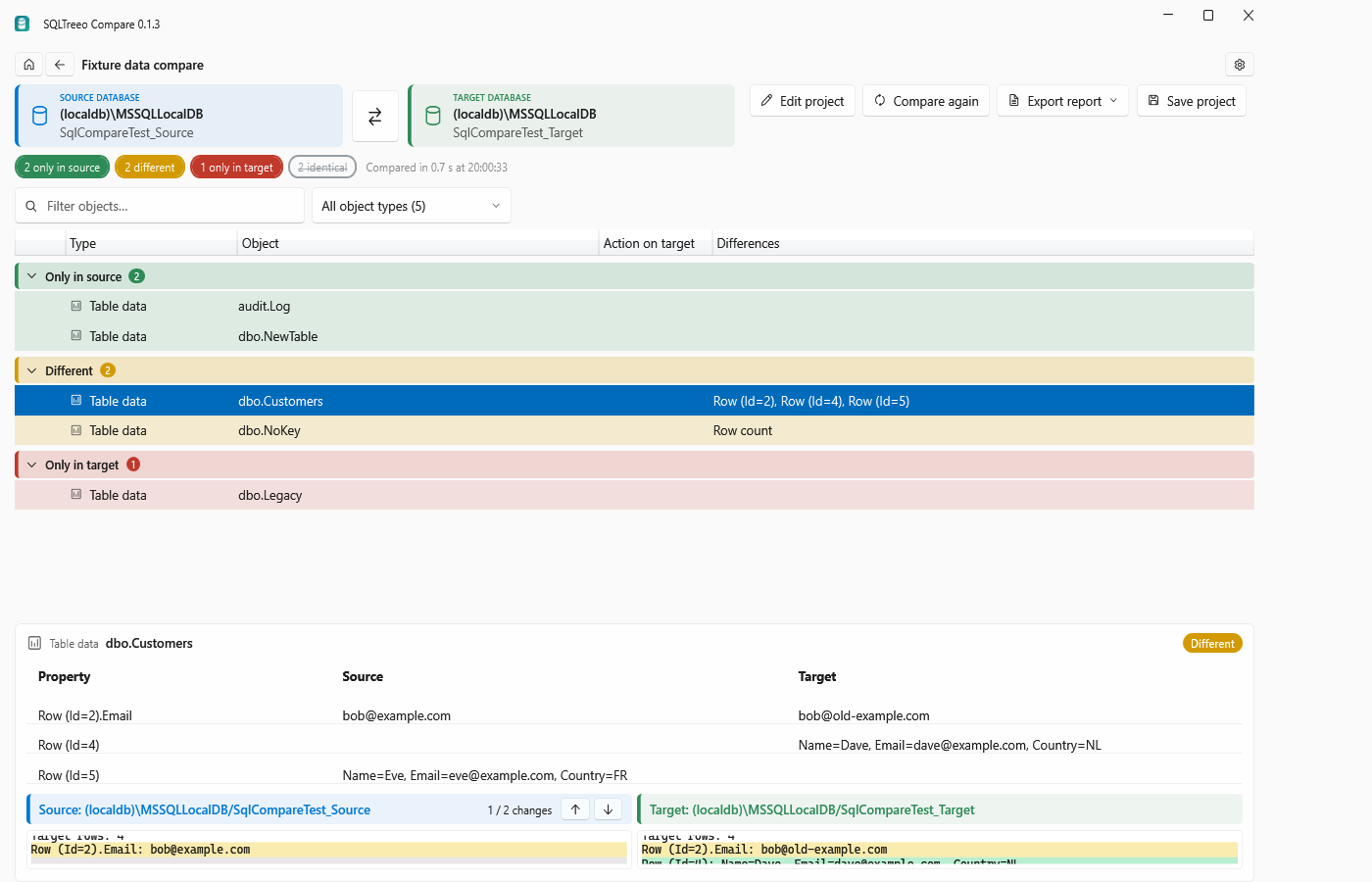Click the Edit project button
The width and height of the screenshot is (1372, 882).
coord(803,101)
